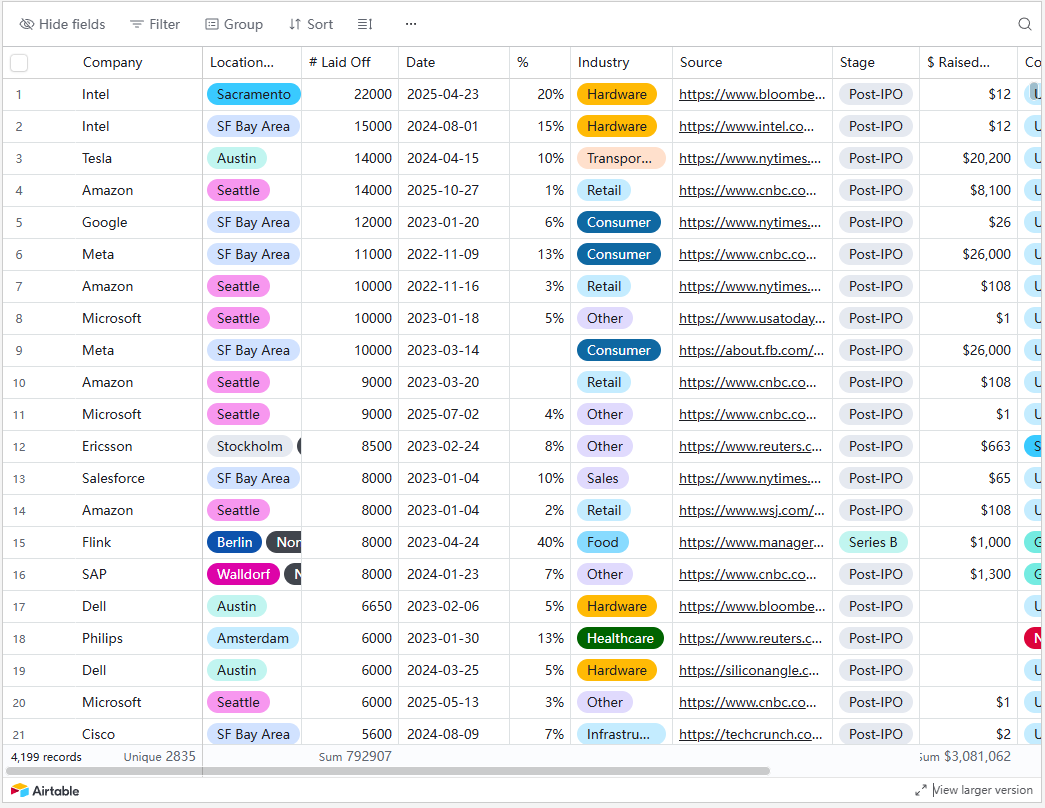Click the Walldorf location tag for SAP
The height and width of the screenshot is (808, 1045).
tap(243, 575)
